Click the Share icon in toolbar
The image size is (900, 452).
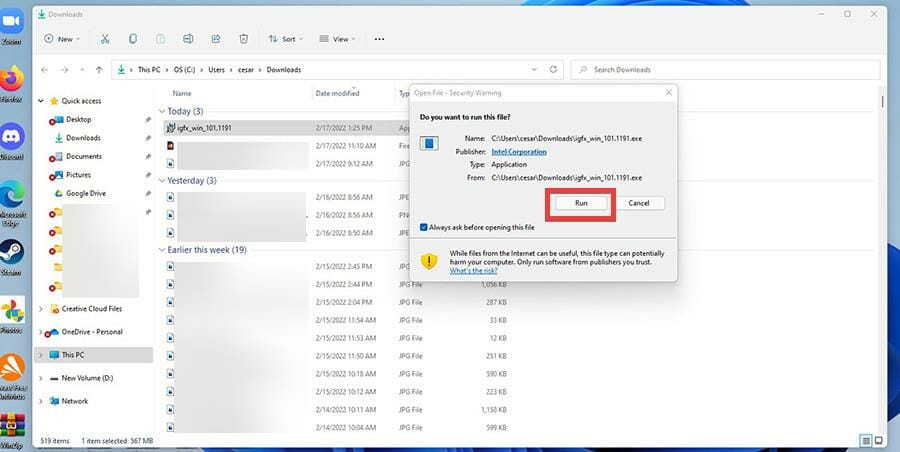[216, 39]
